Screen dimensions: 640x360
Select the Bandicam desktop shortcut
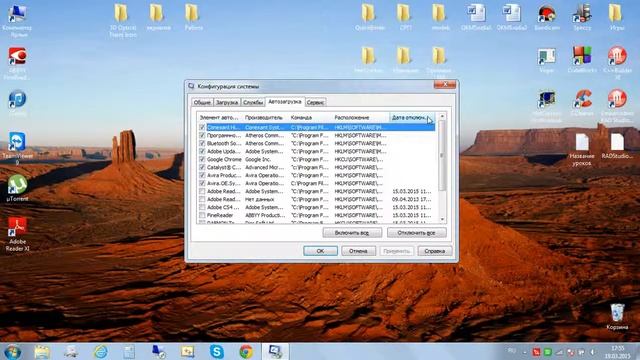[547, 17]
